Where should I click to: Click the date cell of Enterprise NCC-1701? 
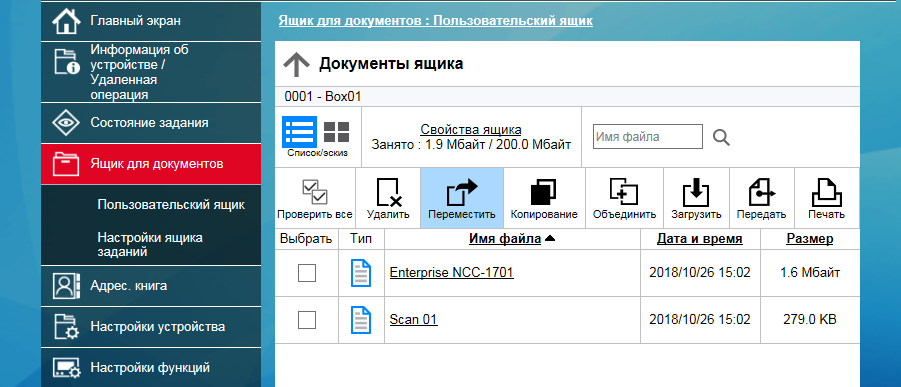tap(700, 273)
